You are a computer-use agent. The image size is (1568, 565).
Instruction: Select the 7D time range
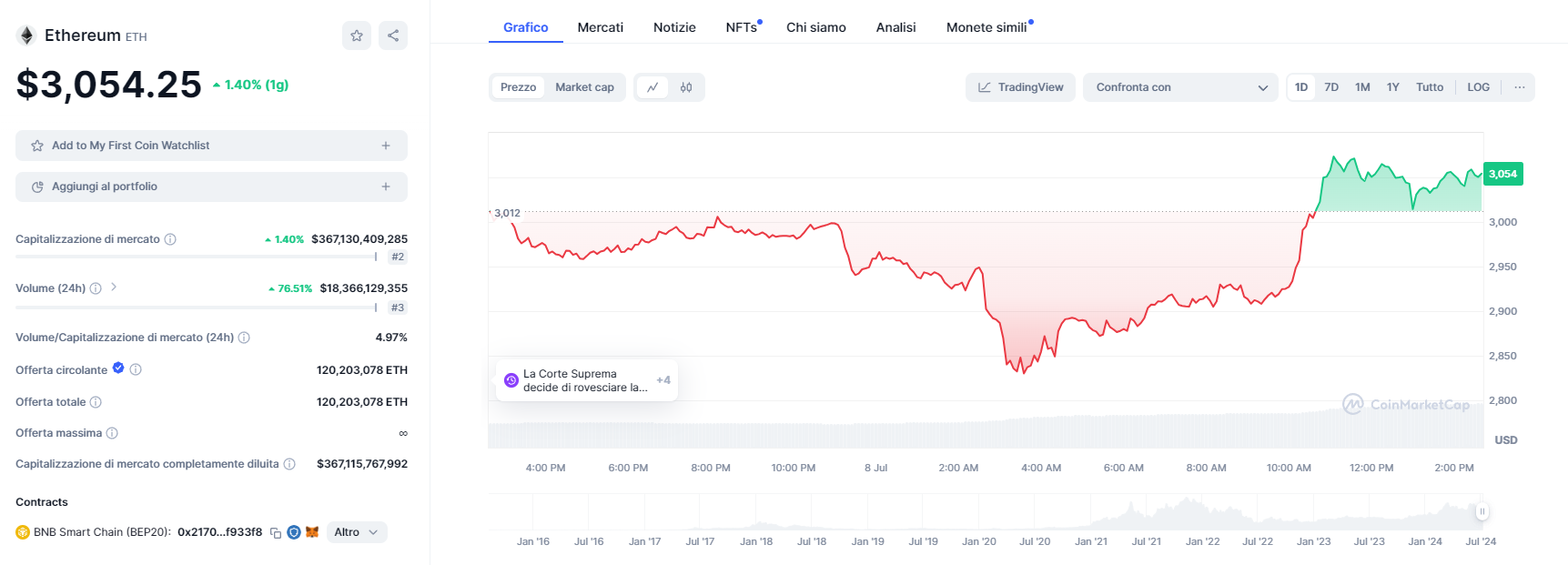pos(1331,87)
